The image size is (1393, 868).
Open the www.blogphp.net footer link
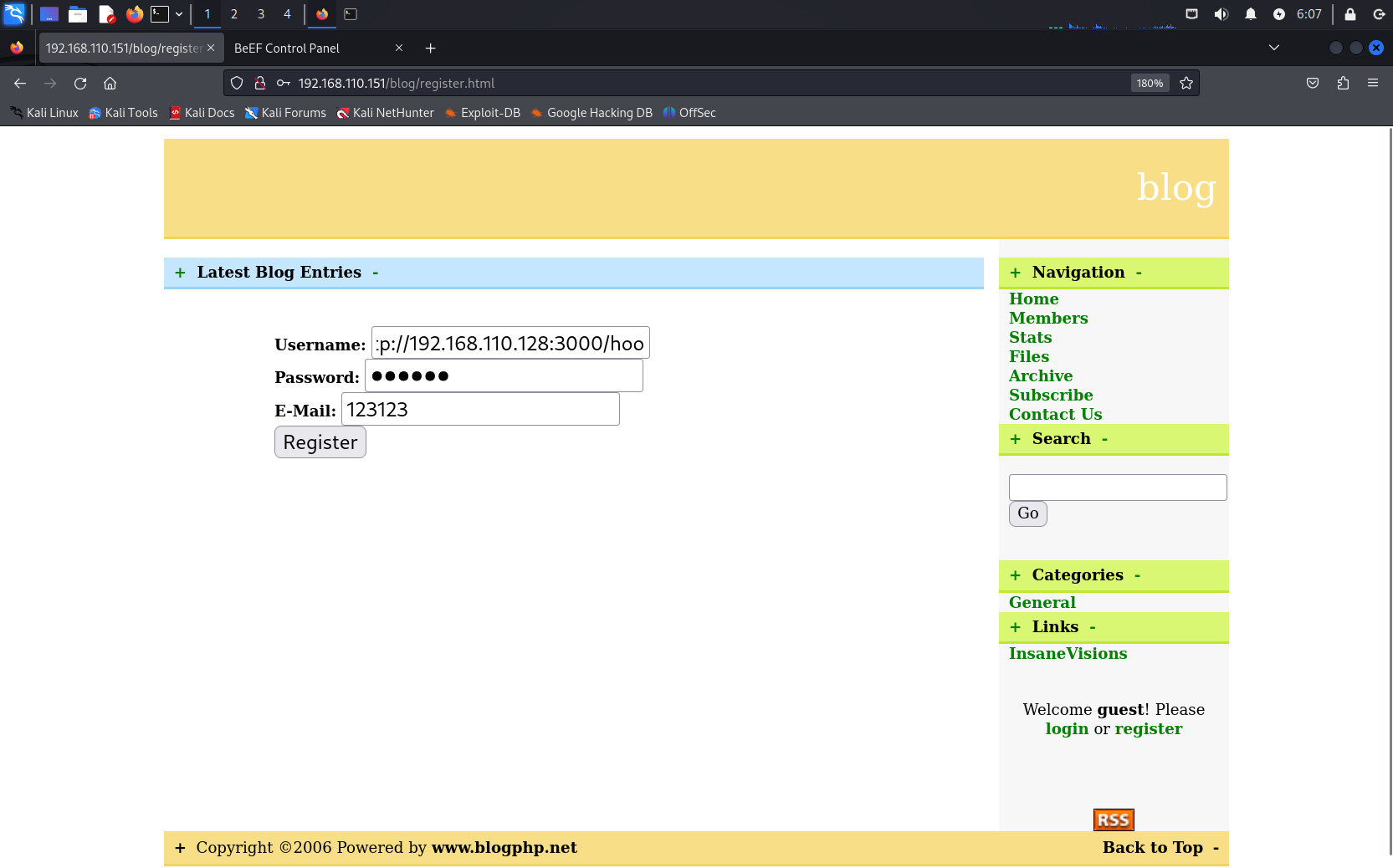tap(504, 847)
